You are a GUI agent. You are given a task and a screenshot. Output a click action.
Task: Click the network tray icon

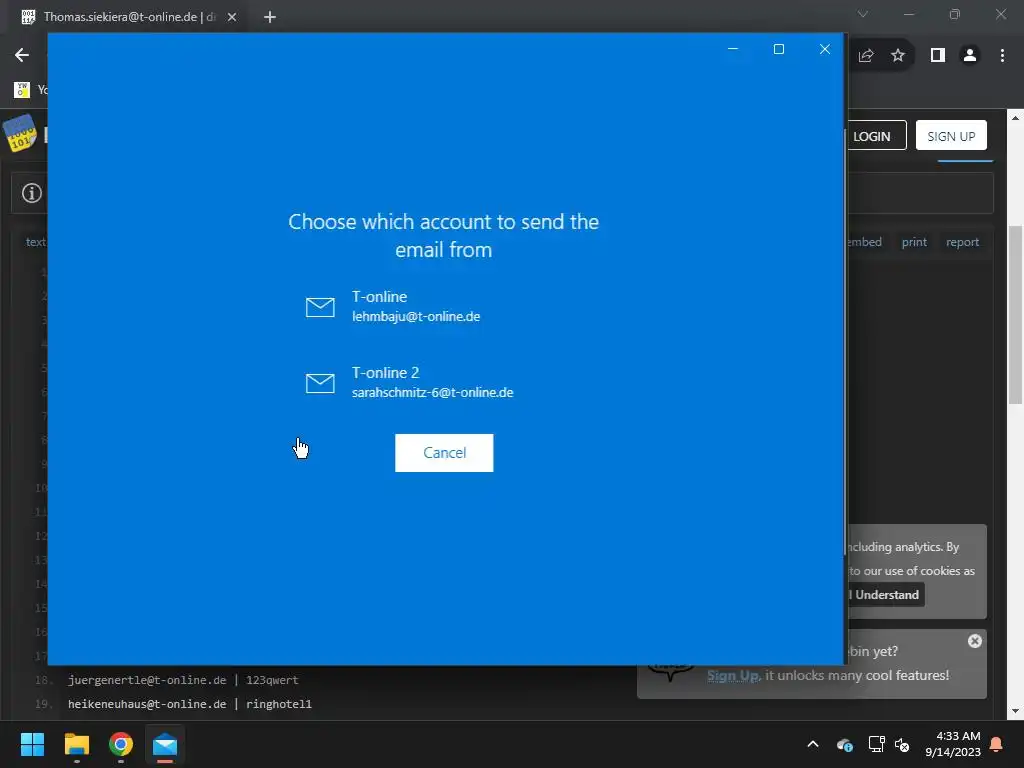[876, 744]
